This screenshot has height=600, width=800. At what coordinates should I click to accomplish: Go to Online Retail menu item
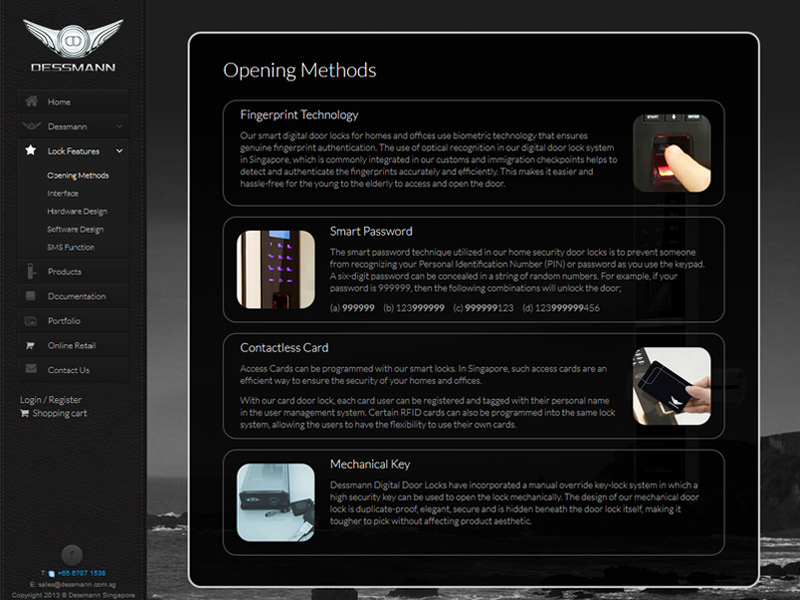point(73,345)
